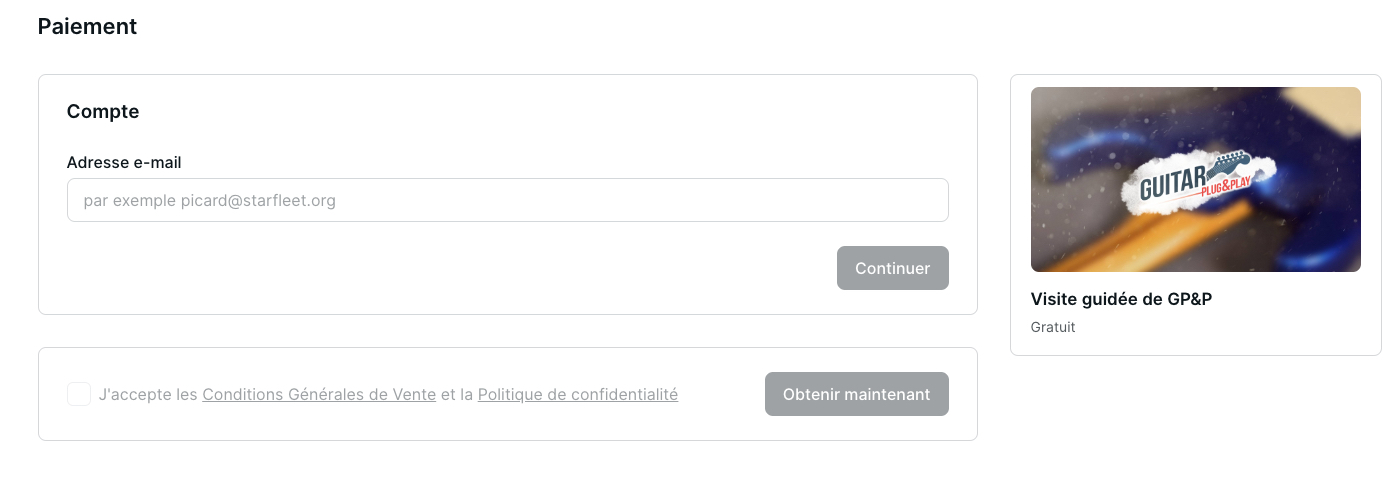This screenshot has width=1397, height=478.
Task: Tick the J'accepte les conditions checkbox
Action: click(x=79, y=394)
